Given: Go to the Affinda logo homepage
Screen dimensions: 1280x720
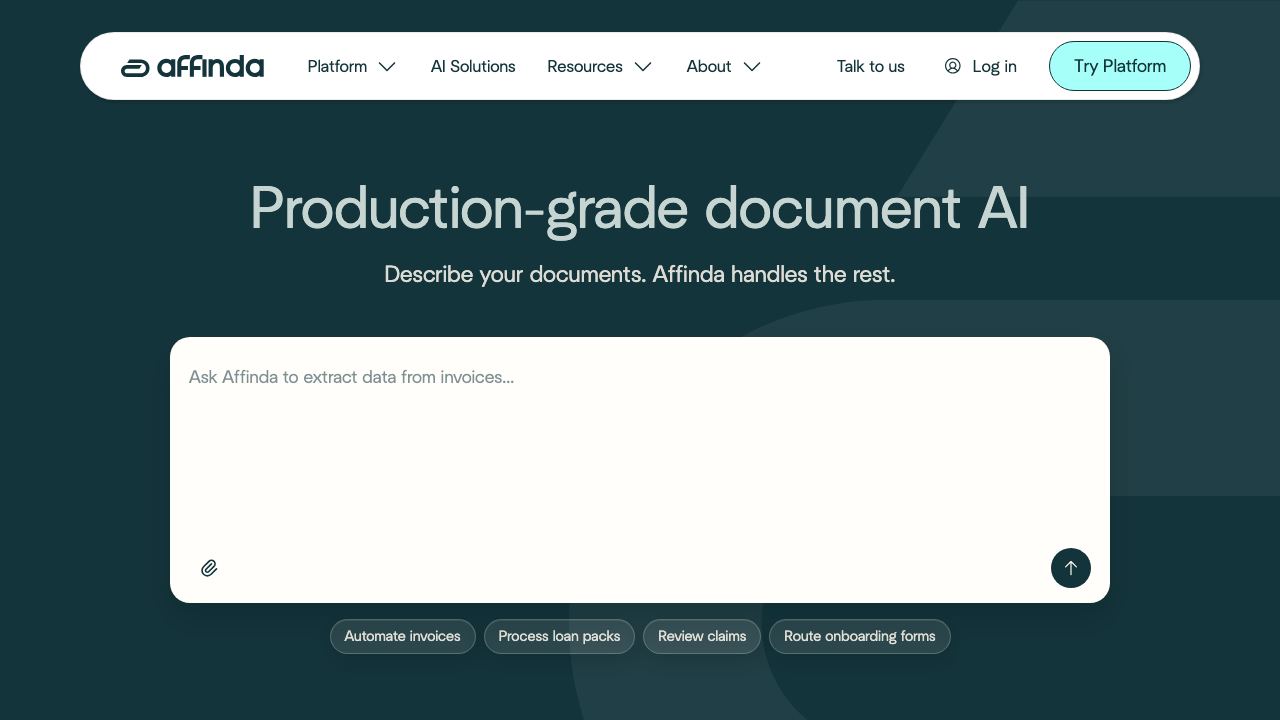Looking at the screenshot, I should [192, 67].
